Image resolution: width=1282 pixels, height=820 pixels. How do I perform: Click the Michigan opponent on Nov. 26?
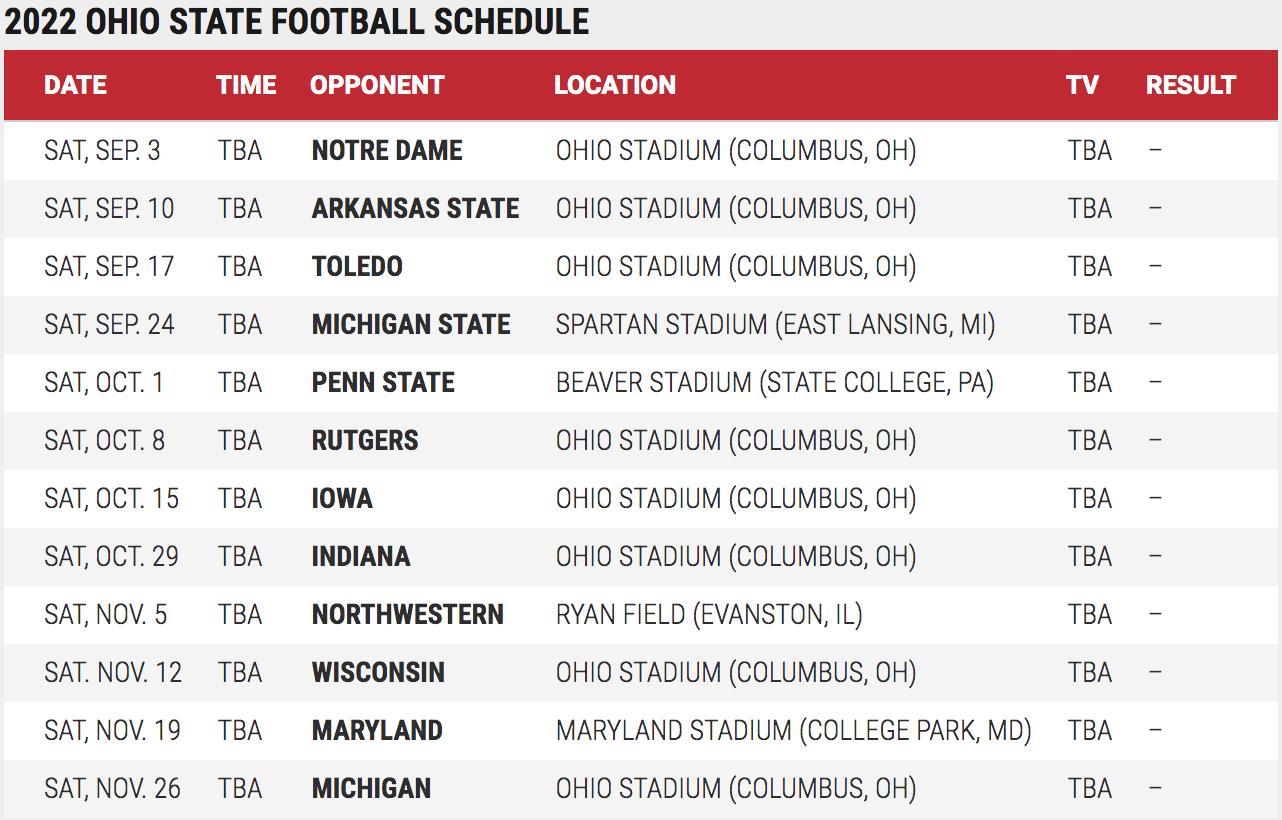(x=371, y=789)
